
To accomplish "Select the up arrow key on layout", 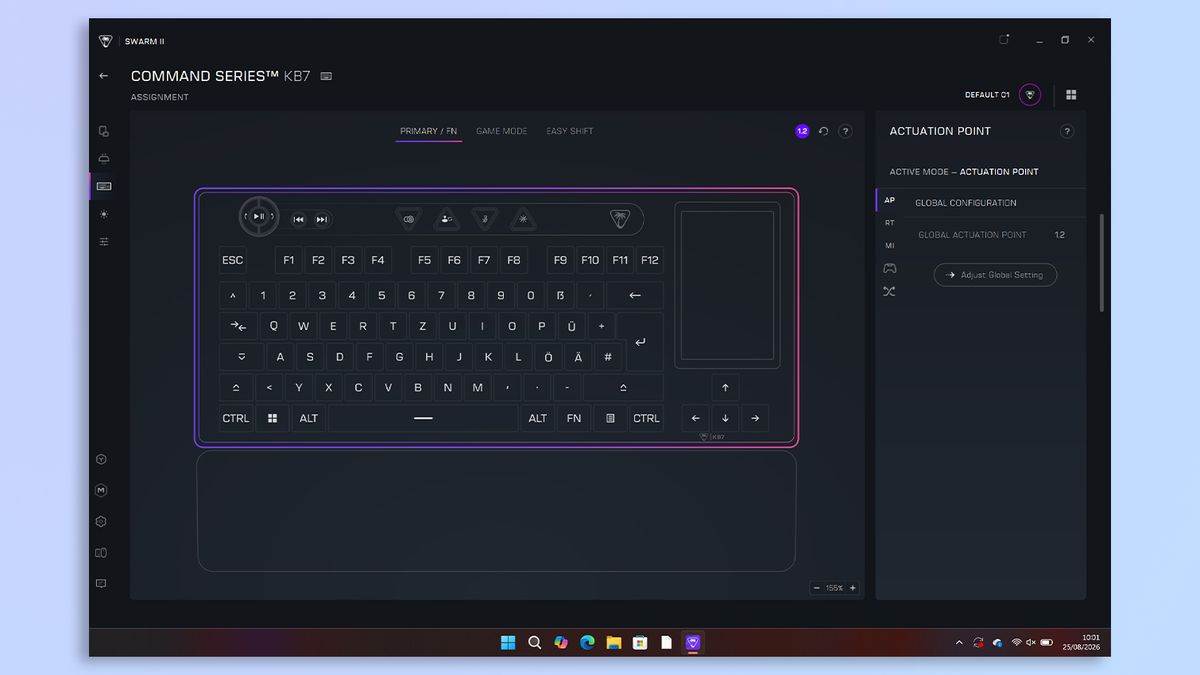I will 725,388.
